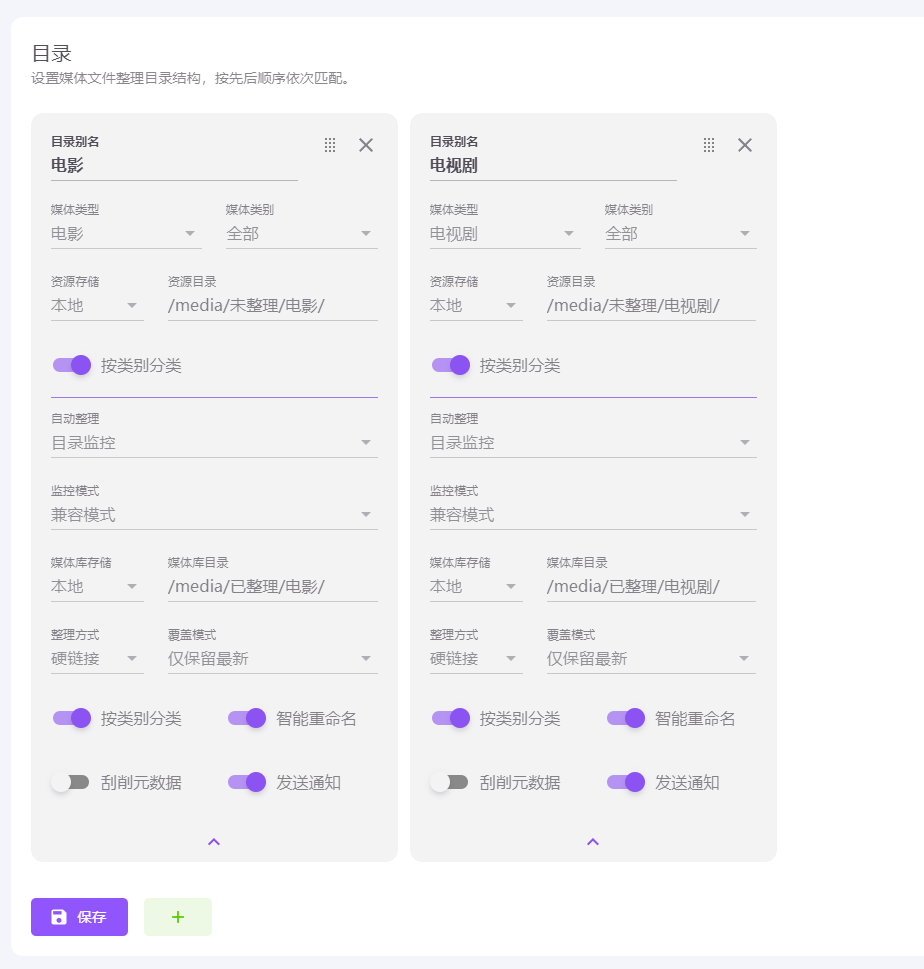Click the 保存 save button
The width and height of the screenshot is (924, 969).
tap(79, 917)
